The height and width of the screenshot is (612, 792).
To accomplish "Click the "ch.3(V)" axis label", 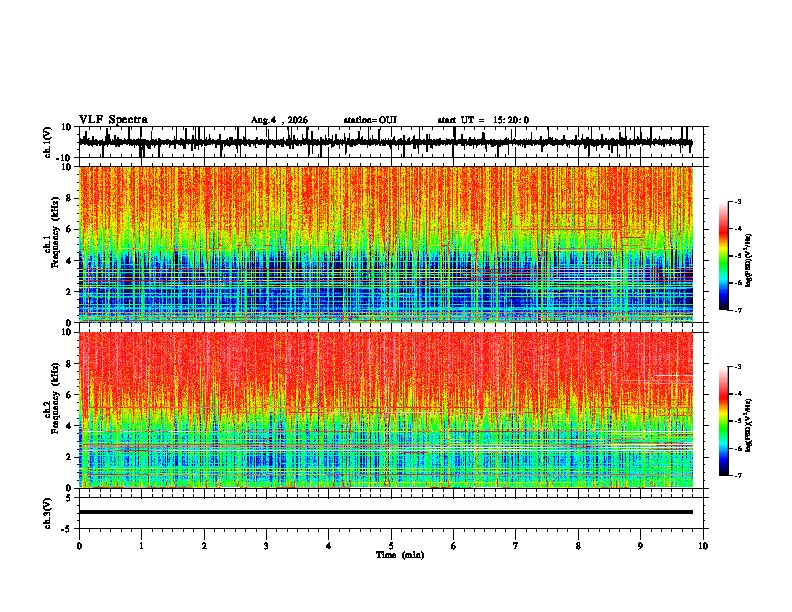I will pos(48,514).
